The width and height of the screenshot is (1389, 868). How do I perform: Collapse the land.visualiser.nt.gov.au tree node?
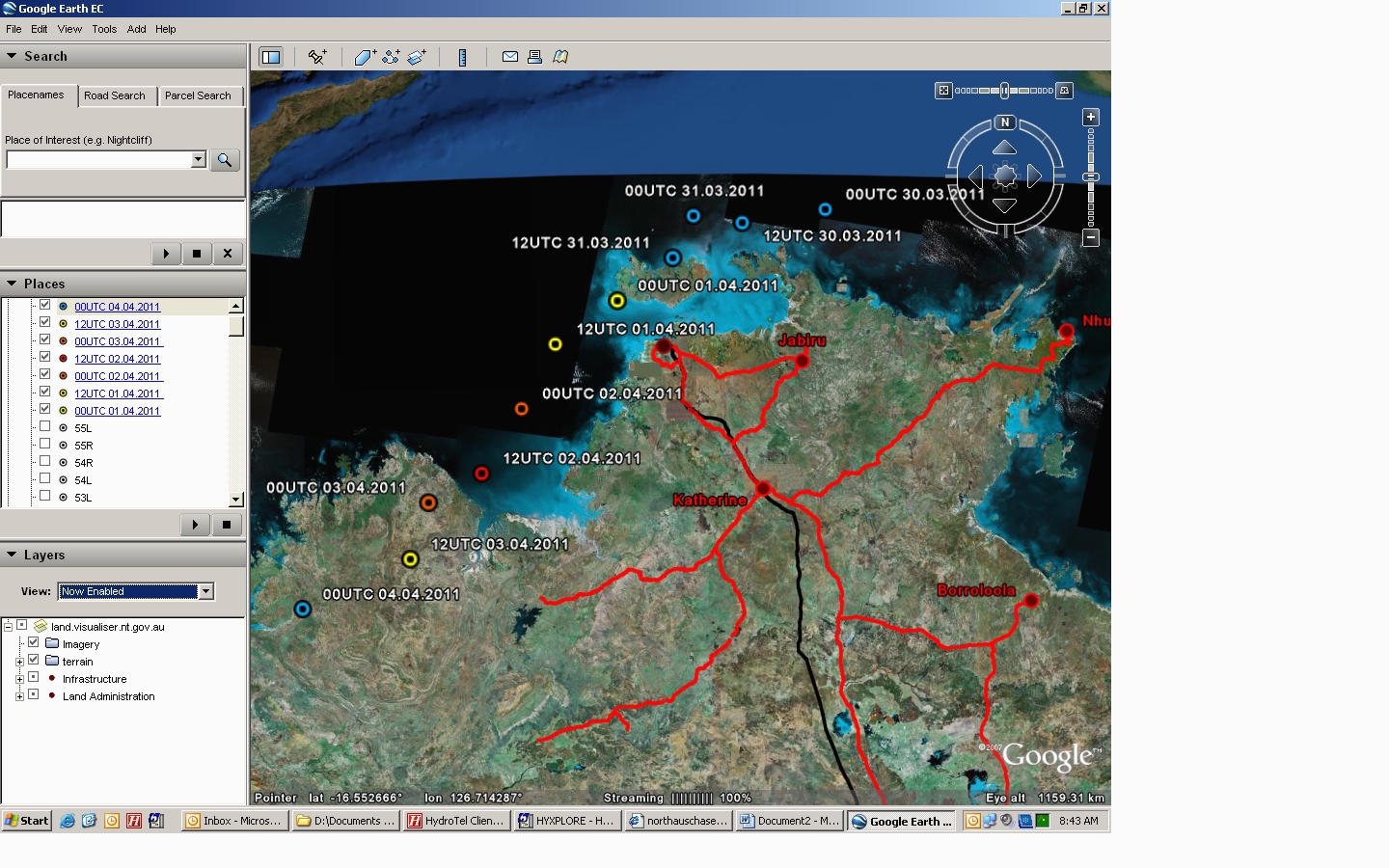(x=8, y=626)
